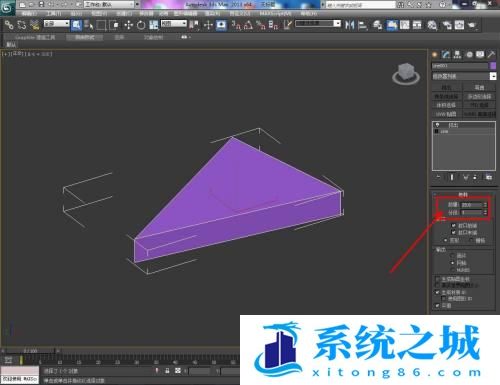Open the Curve Editor

[x=405, y=25]
